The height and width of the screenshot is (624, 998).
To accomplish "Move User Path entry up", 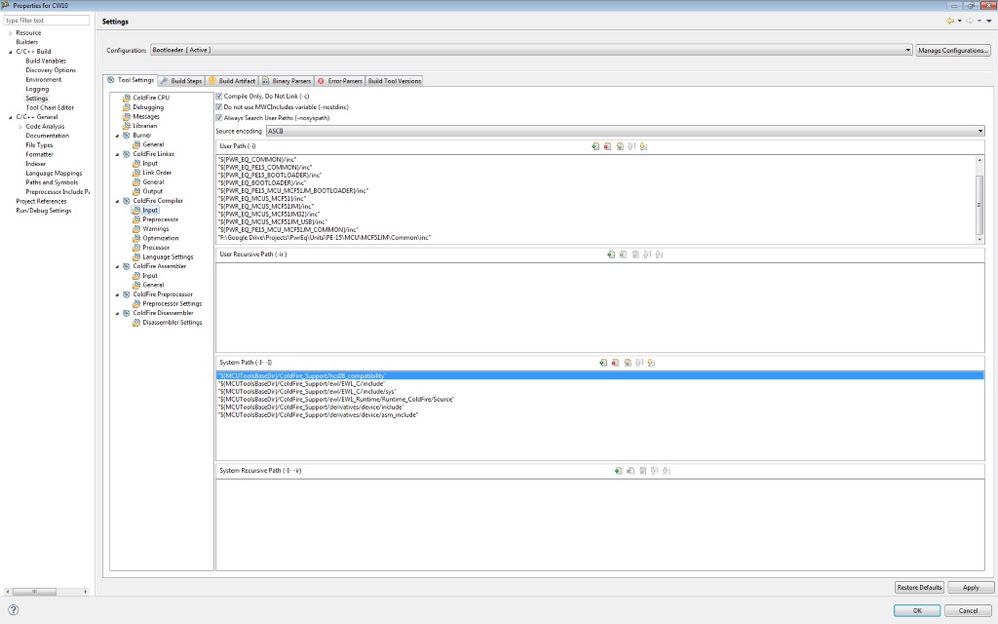I will [x=631, y=146].
